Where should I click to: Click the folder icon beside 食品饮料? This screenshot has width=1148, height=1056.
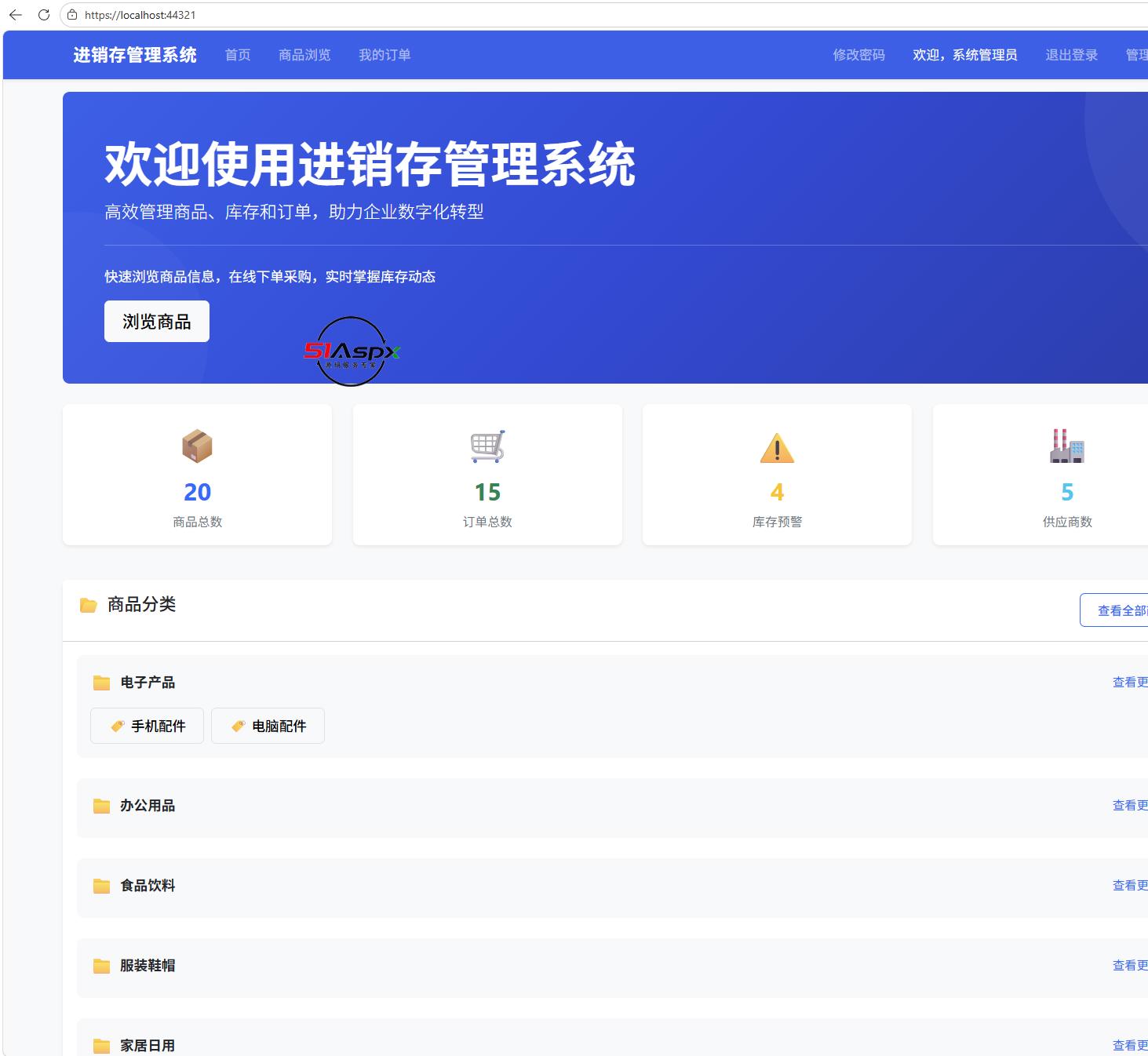click(101, 886)
